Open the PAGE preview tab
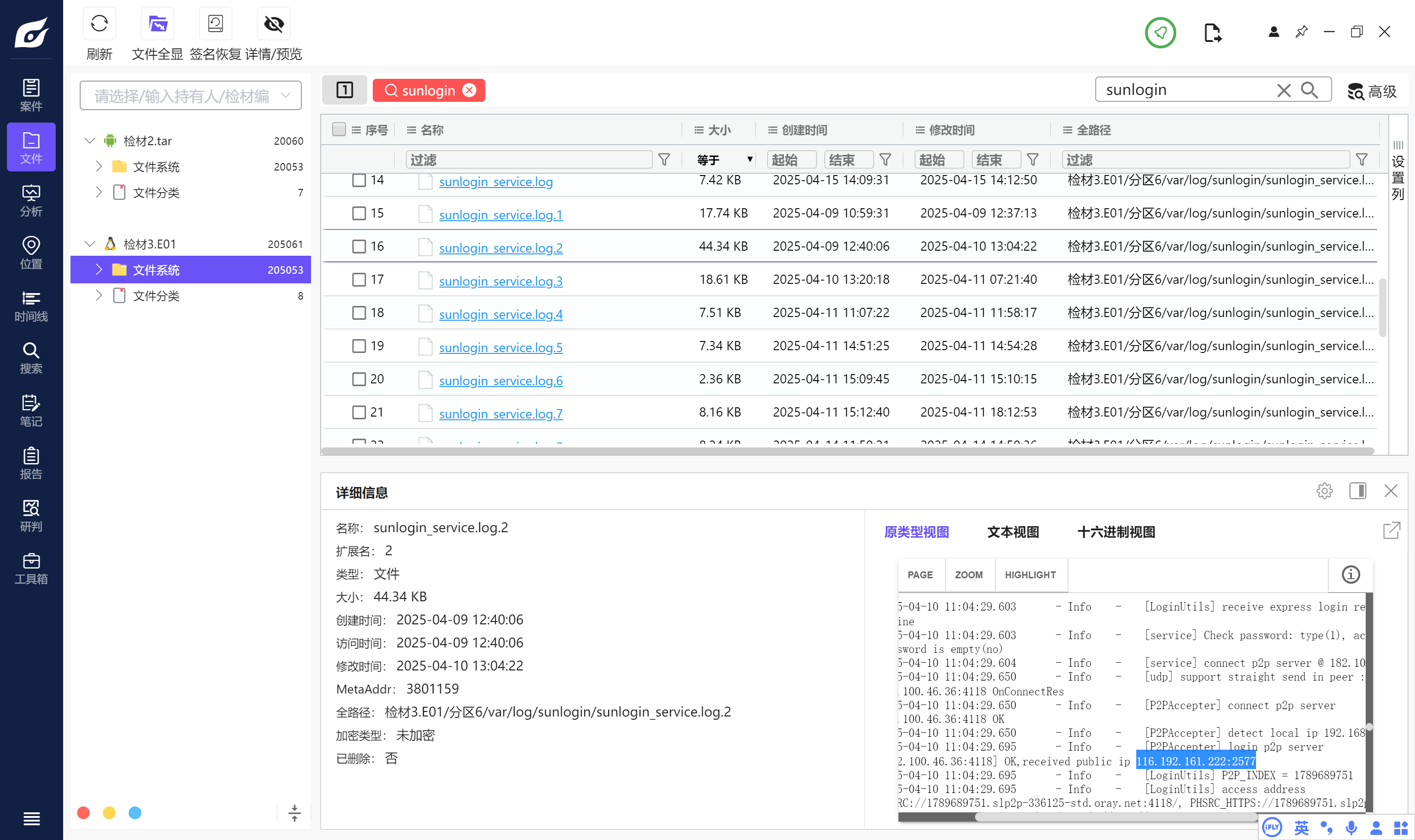Viewport: 1415px width, 840px height. pyautogui.click(x=920, y=575)
